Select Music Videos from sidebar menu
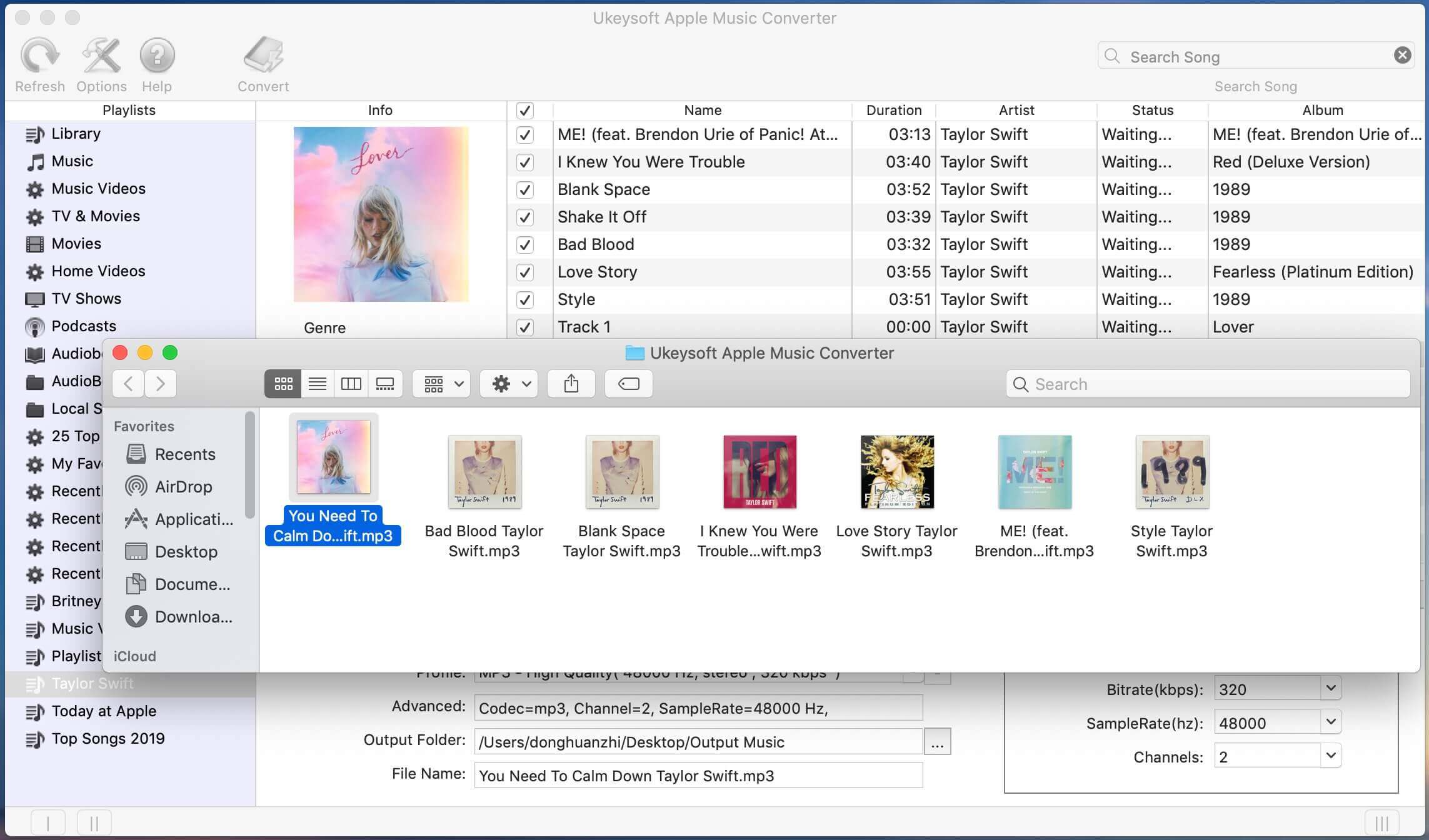Screen dimensions: 1429x840 click(x=98, y=189)
